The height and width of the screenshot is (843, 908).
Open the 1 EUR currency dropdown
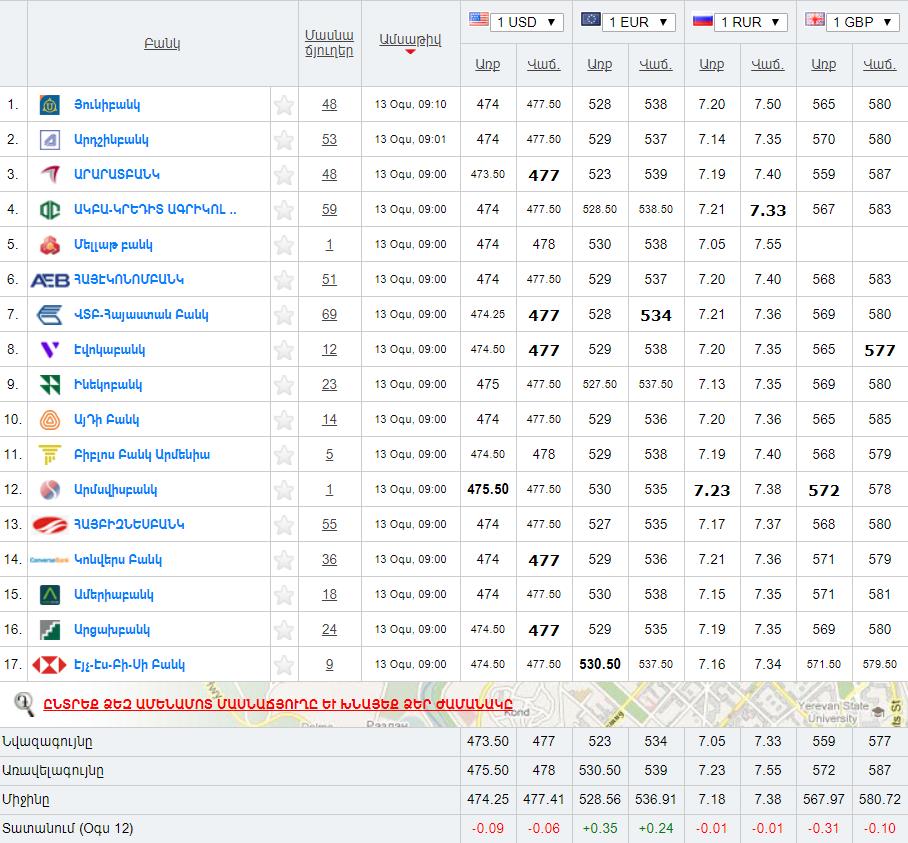click(x=642, y=22)
